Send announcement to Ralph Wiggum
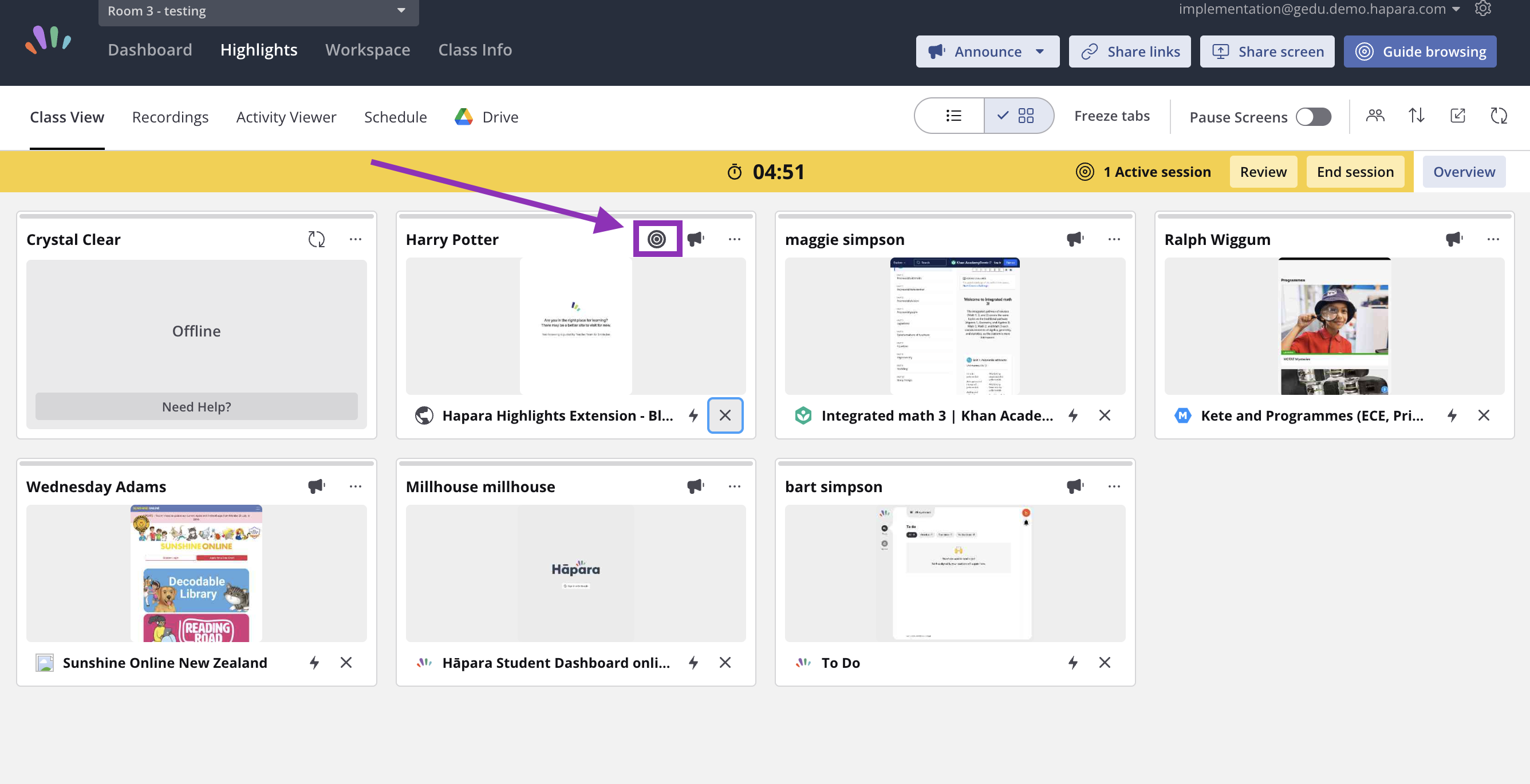This screenshot has width=1530, height=784. pos(1454,239)
